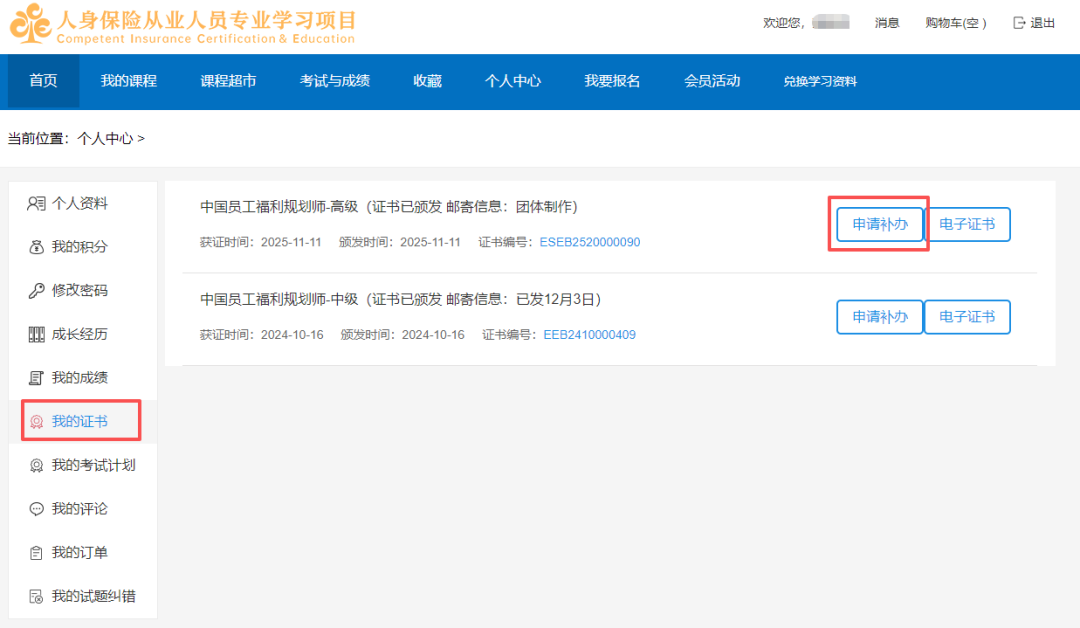
Task: Click the 退出 logout icon
Action: click(x=1019, y=23)
